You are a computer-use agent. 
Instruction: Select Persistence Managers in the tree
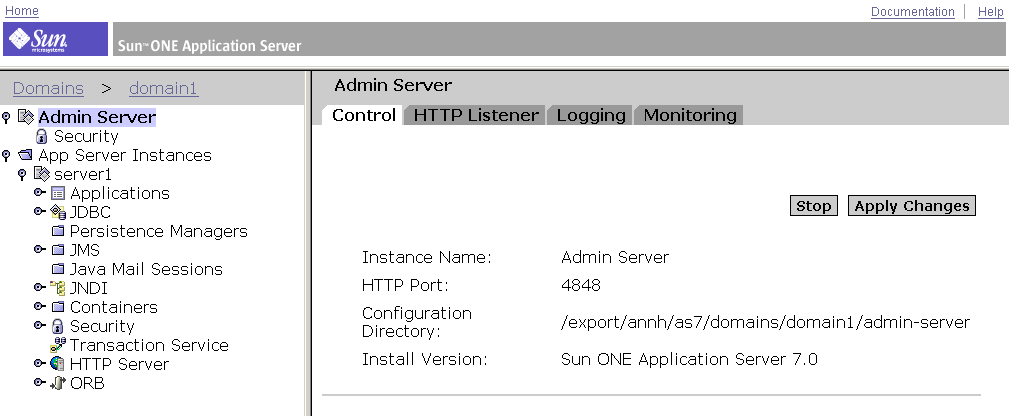[x=158, y=231]
